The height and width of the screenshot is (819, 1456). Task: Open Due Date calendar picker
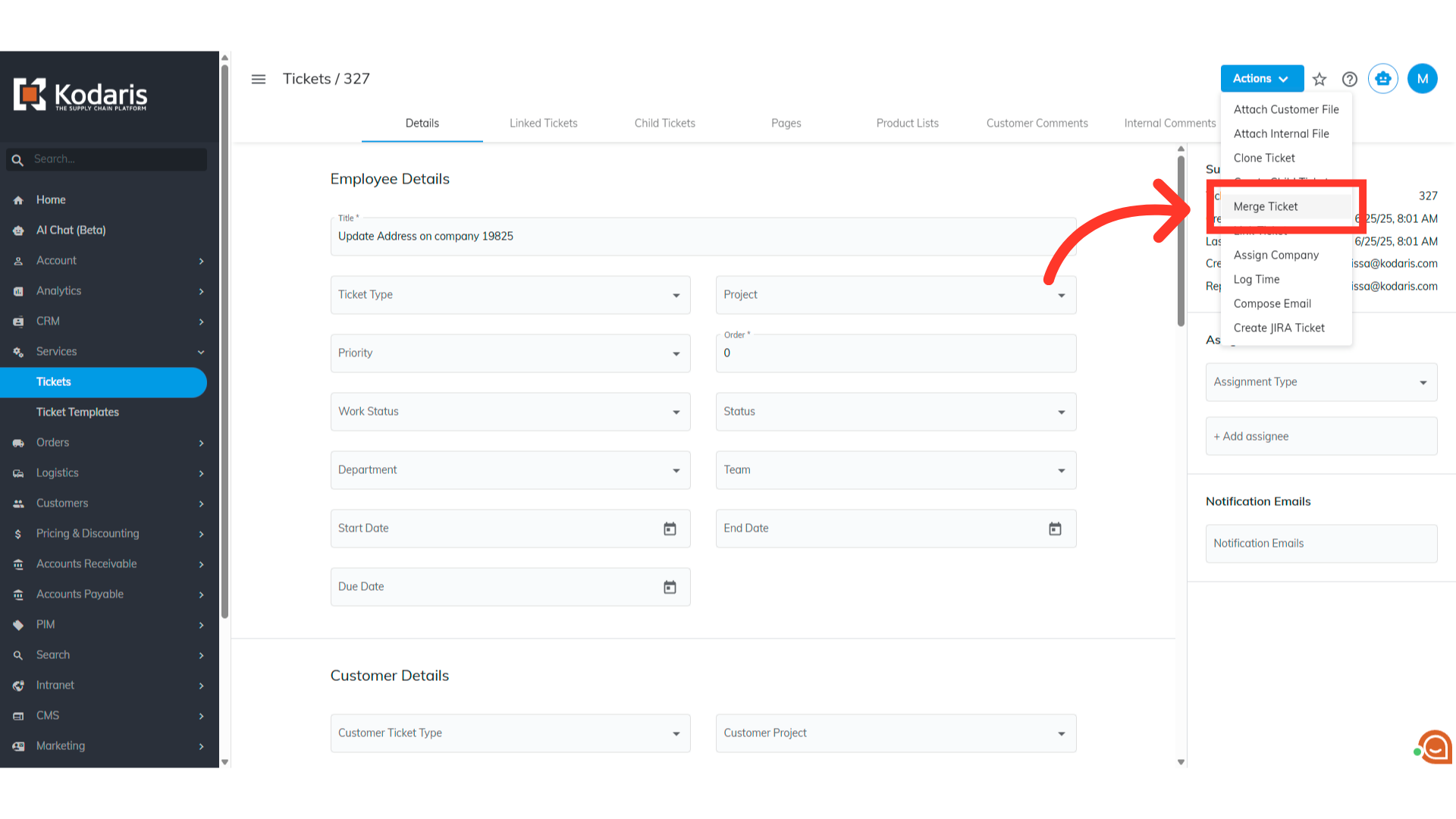(670, 587)
